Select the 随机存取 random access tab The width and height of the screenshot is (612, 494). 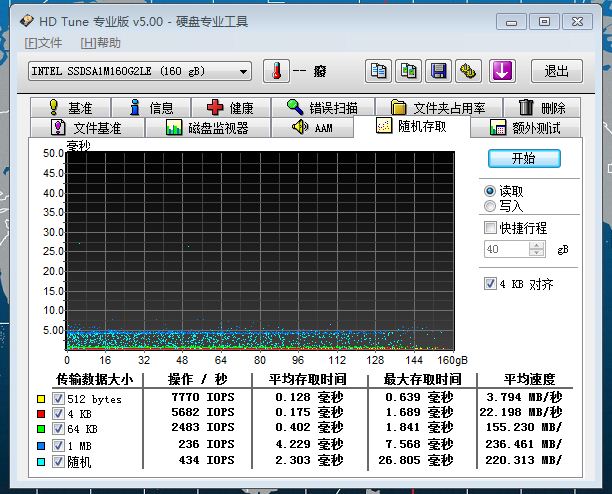click(412, 126)
